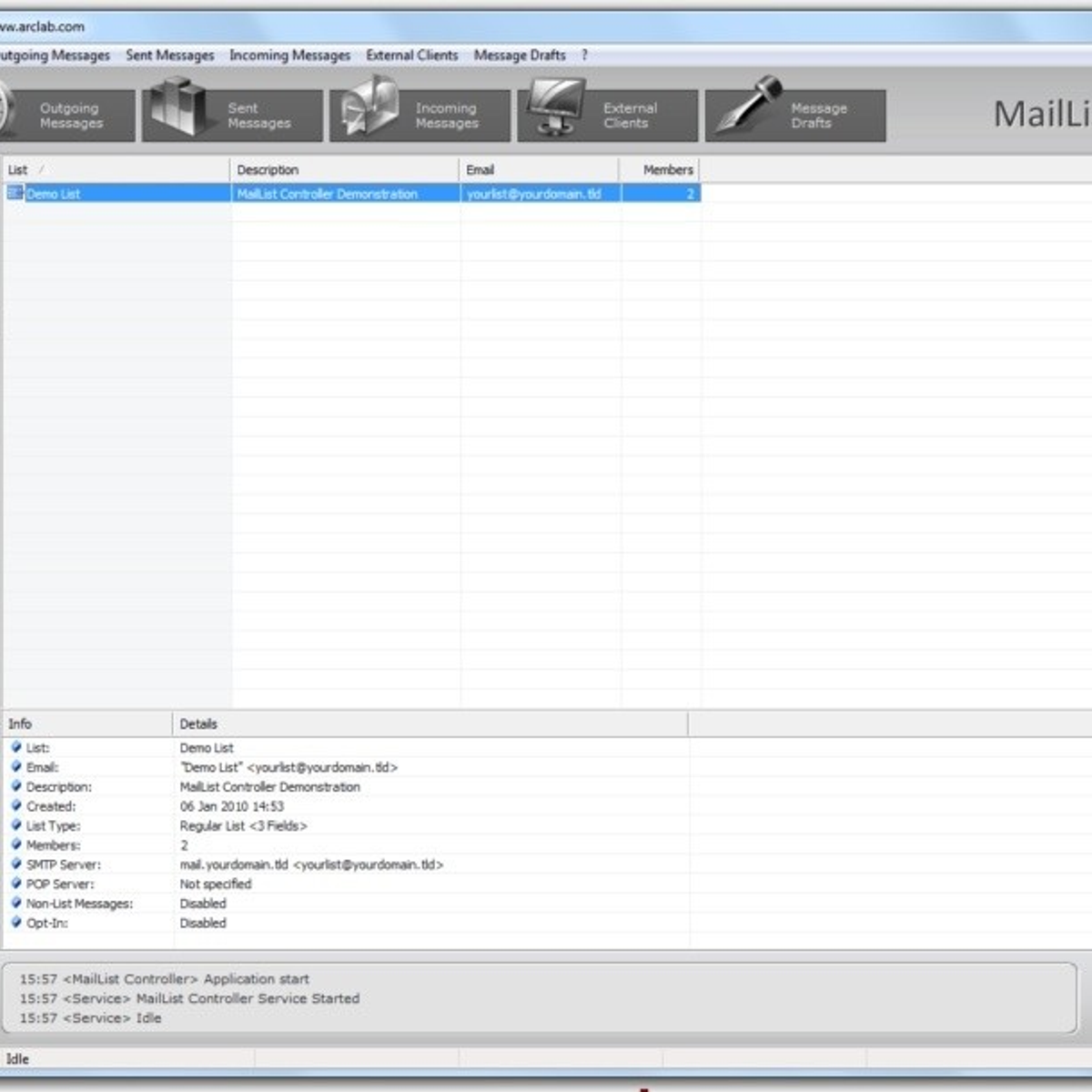Screen dimensions: 1092x1092
Task: Open the Sent Messages menu
Action: tap(169, 56)
